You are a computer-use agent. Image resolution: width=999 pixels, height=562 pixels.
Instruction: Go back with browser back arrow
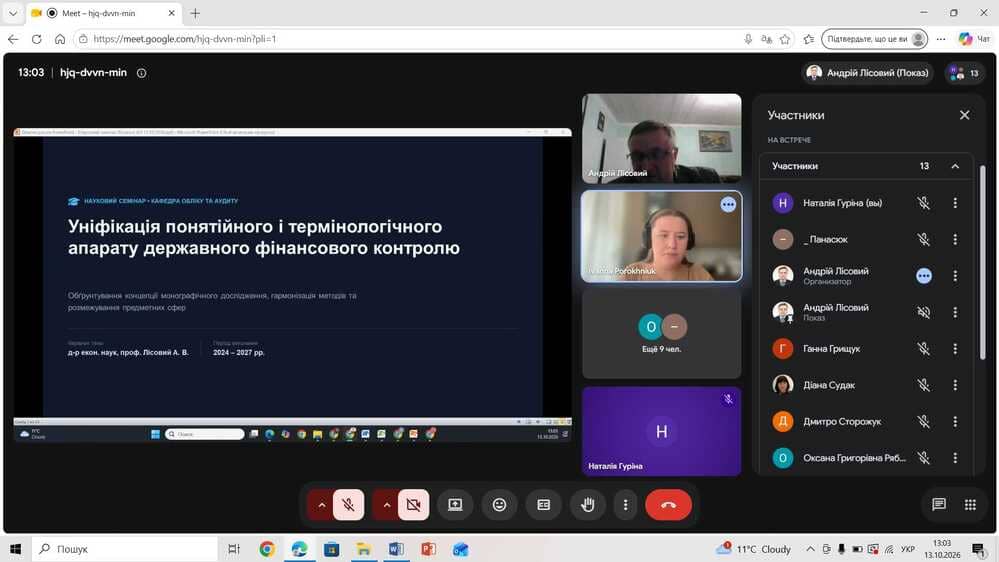pos(13,39)
